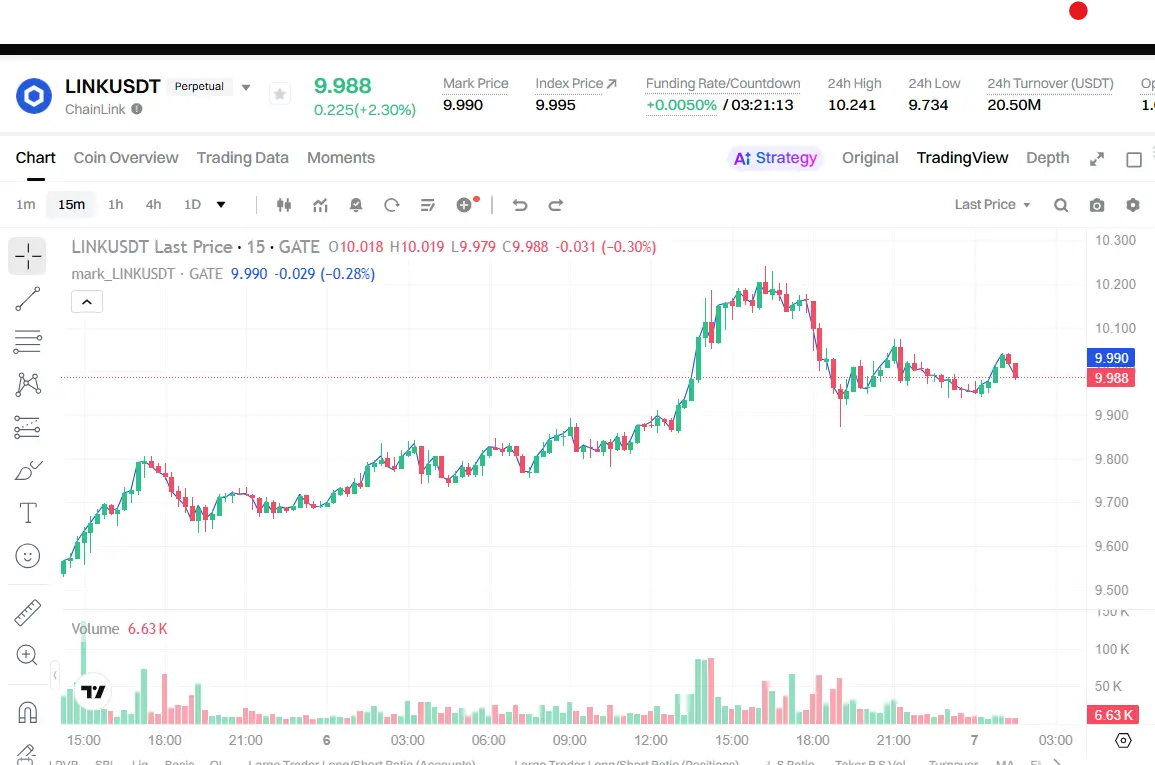Select the 1m timeframe
1155x765 pixels.
point(26,205)
